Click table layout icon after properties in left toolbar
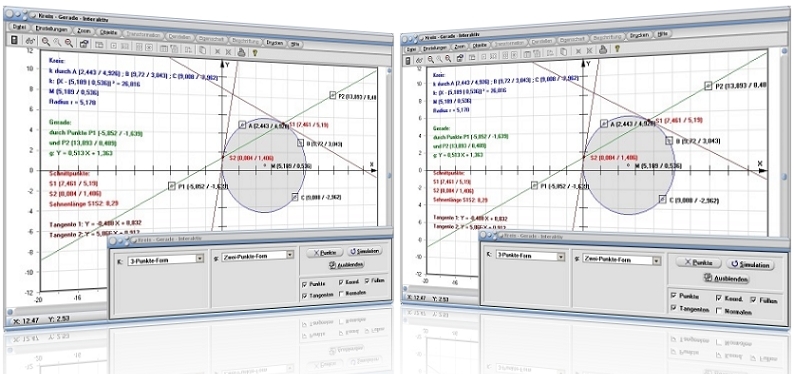 point(99,45)
